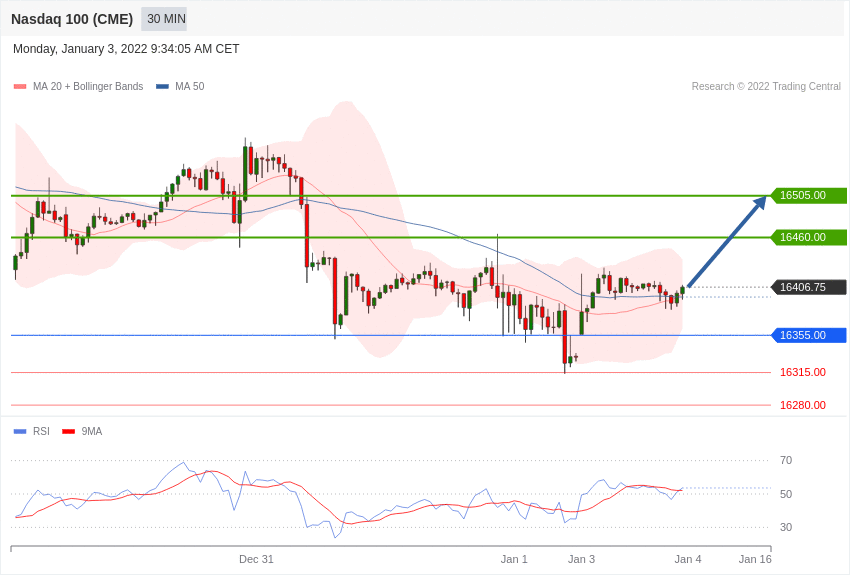This screenshot has width=850, height=576.
Task: Click the Dec 31 date marker
Action: [x=256, y=560]
